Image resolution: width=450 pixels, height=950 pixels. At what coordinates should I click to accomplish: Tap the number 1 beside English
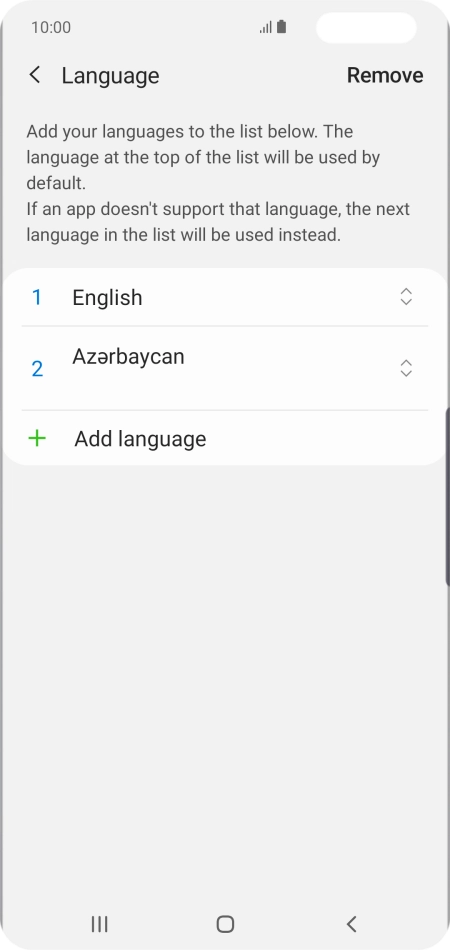[36, 297]
